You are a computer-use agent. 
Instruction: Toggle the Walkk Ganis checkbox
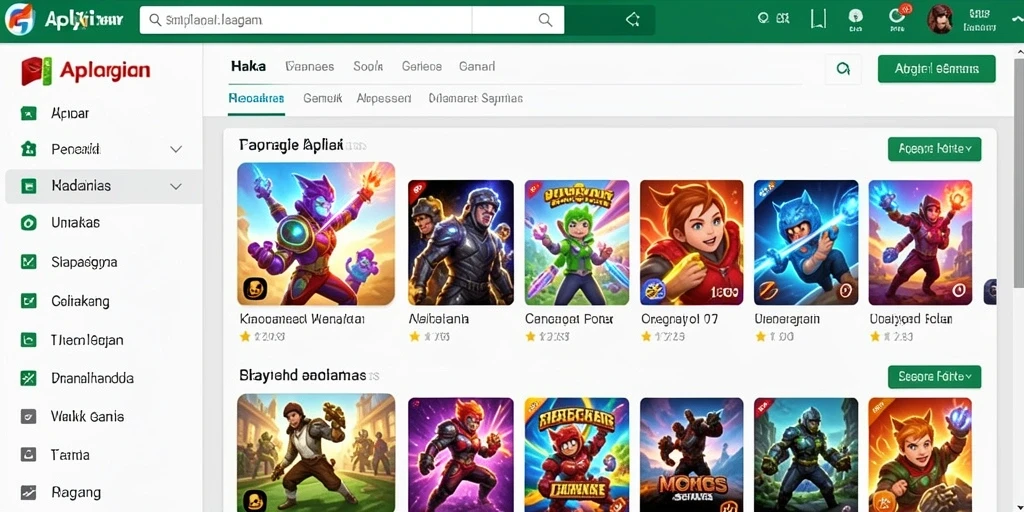coord(28,416)
